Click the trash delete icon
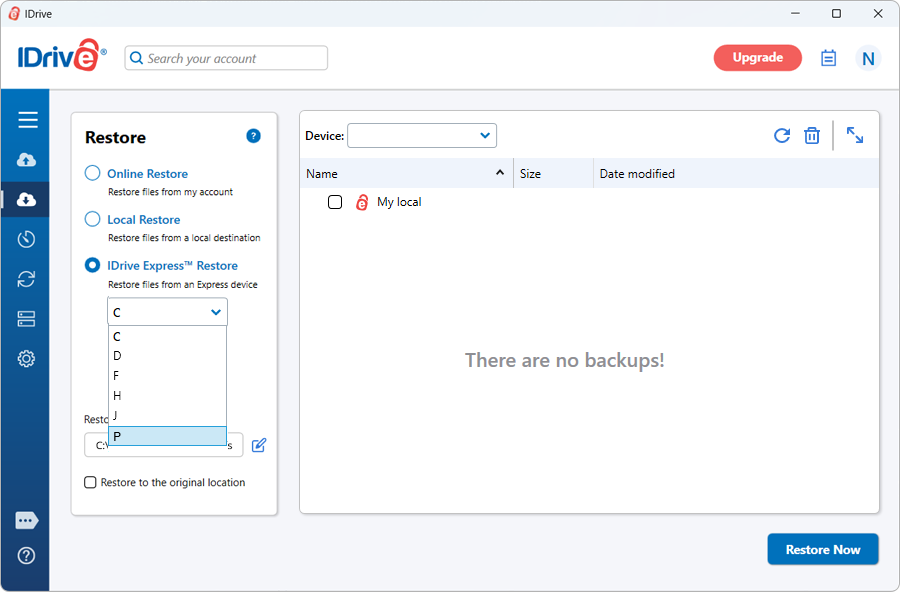Viewport: 900px width, 592px height. [x=812, y=136]
